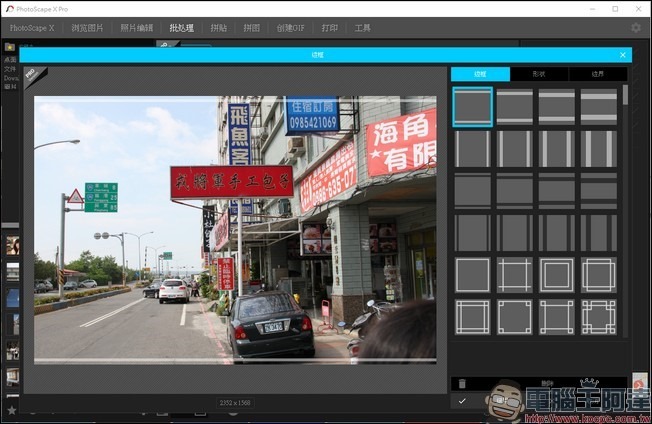The height and width of the screenshot is (424, 652).
Task: Select the Downloads folder in sidebar
Action: [11, 78]
